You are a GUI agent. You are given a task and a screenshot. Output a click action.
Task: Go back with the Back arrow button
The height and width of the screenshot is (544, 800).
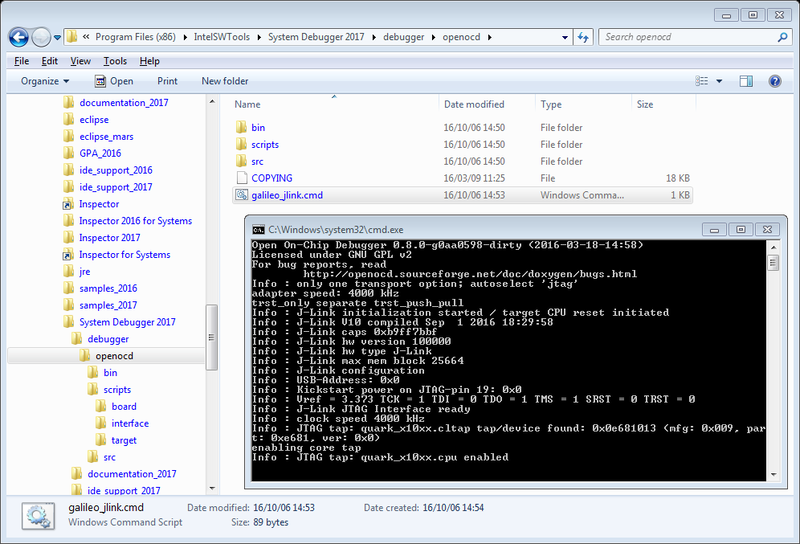click(x=19, y=37)
